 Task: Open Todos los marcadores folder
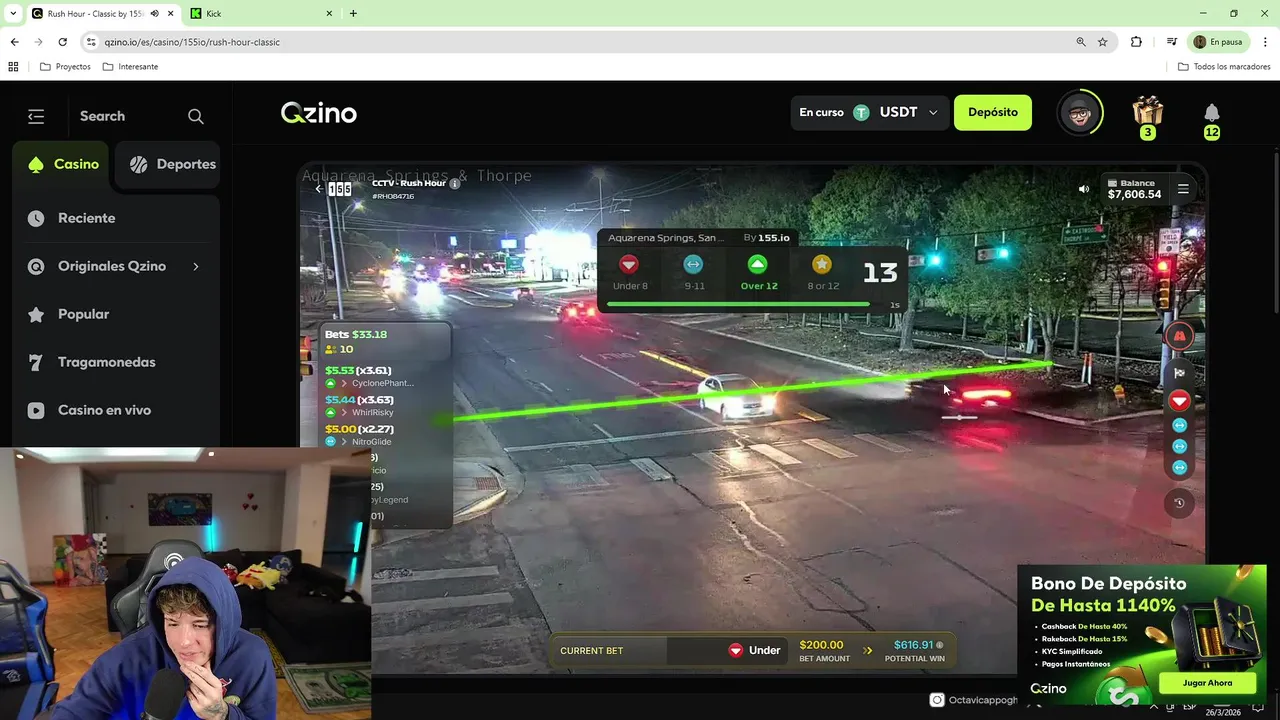[1224, 67]
